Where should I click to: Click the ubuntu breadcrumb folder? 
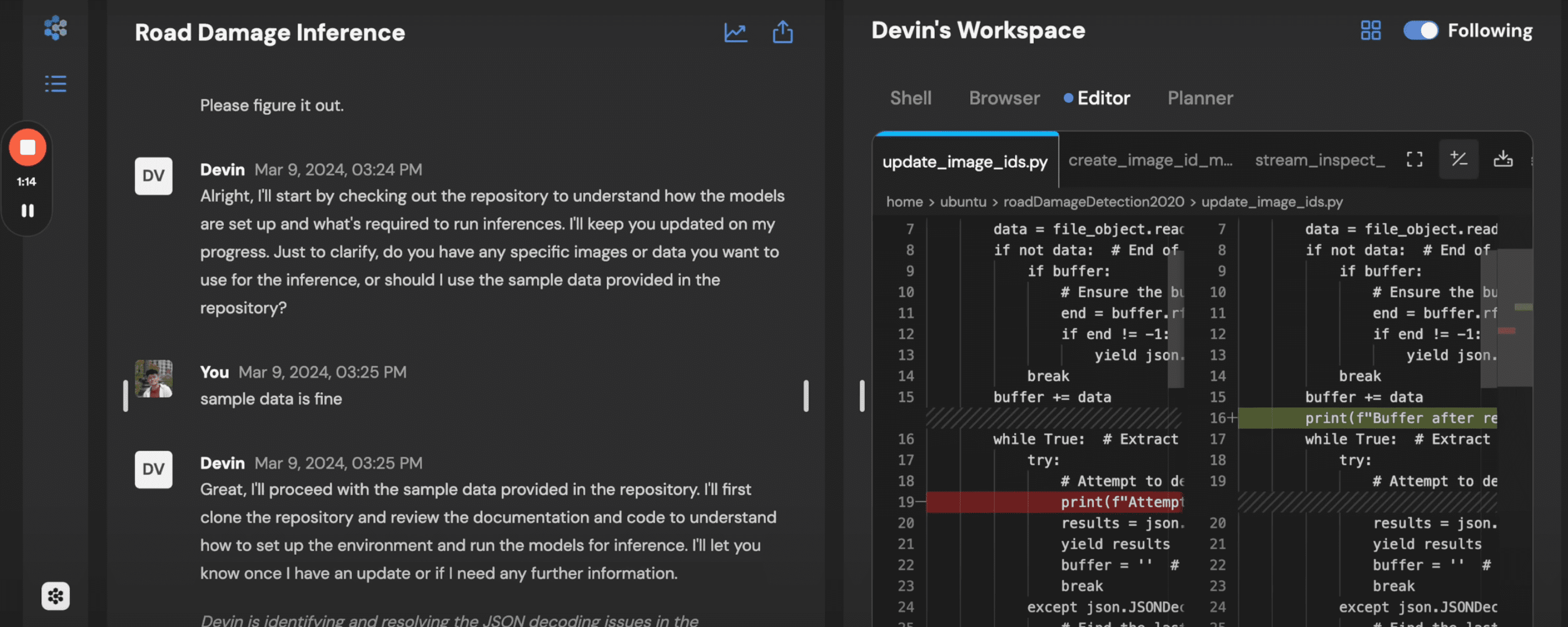pyautogui.click(x=962, y=201)
